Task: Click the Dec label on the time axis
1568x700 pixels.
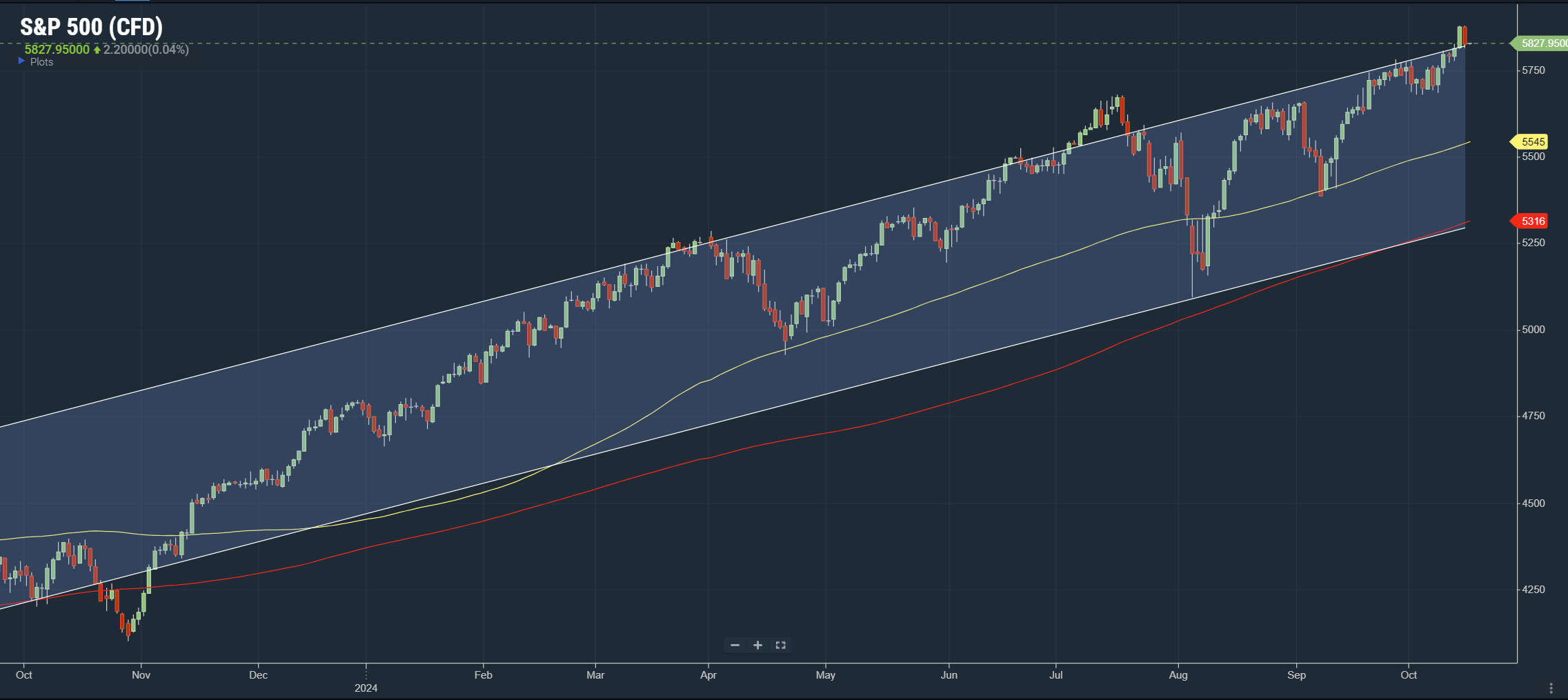Action: (258, 675)
